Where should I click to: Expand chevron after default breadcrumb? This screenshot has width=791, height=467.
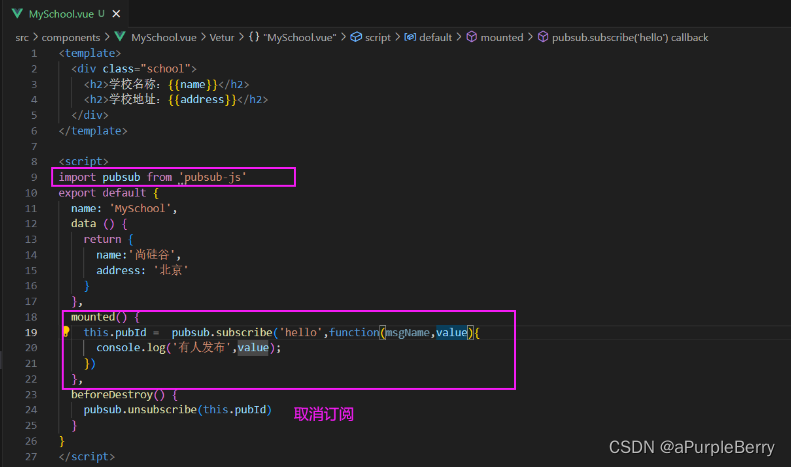(x=459, y=37)
